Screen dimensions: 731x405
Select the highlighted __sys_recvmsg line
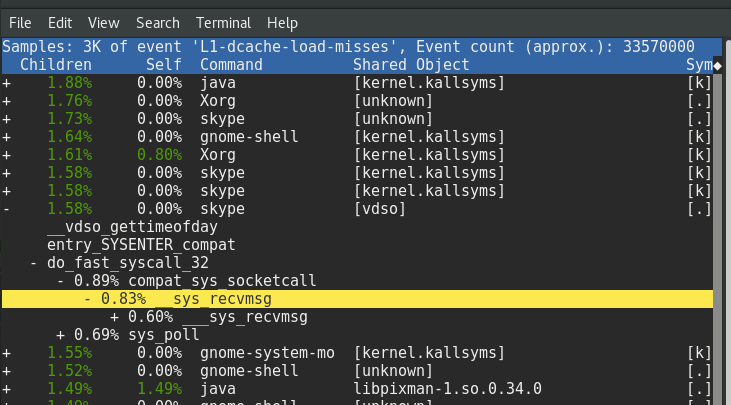point(222,298)
